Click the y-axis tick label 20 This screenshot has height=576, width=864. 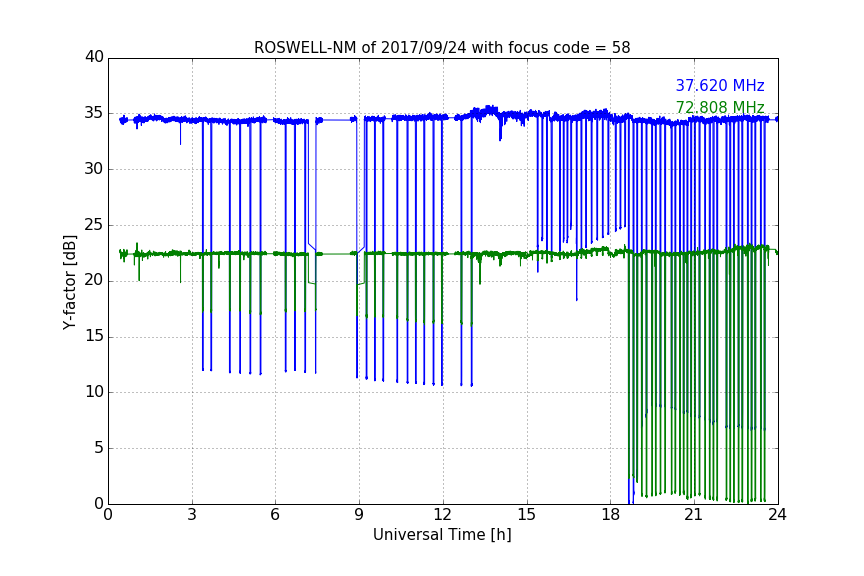point(94,281)
